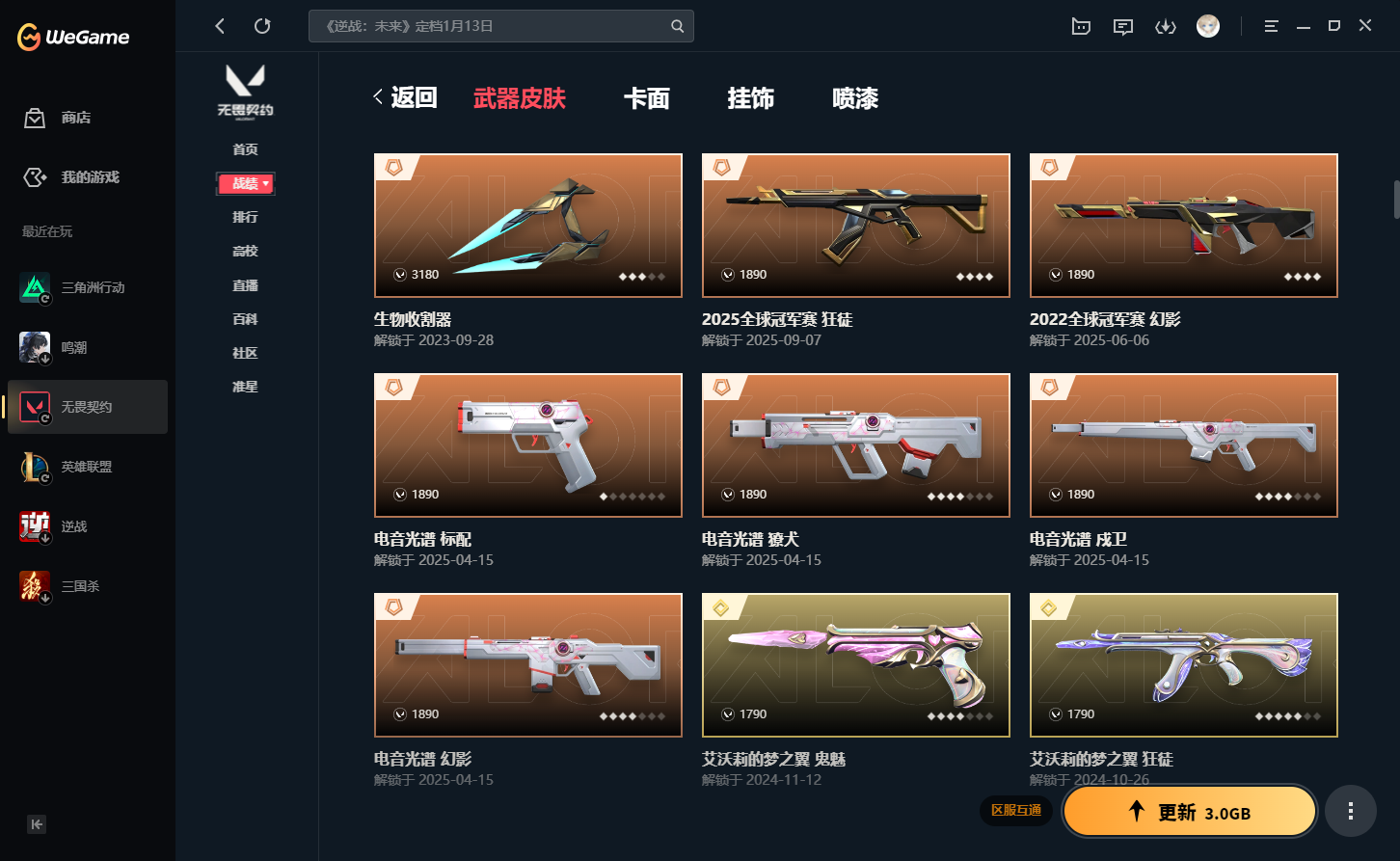
Task: Refresh the page with reload icon
Action: [262, 26]
